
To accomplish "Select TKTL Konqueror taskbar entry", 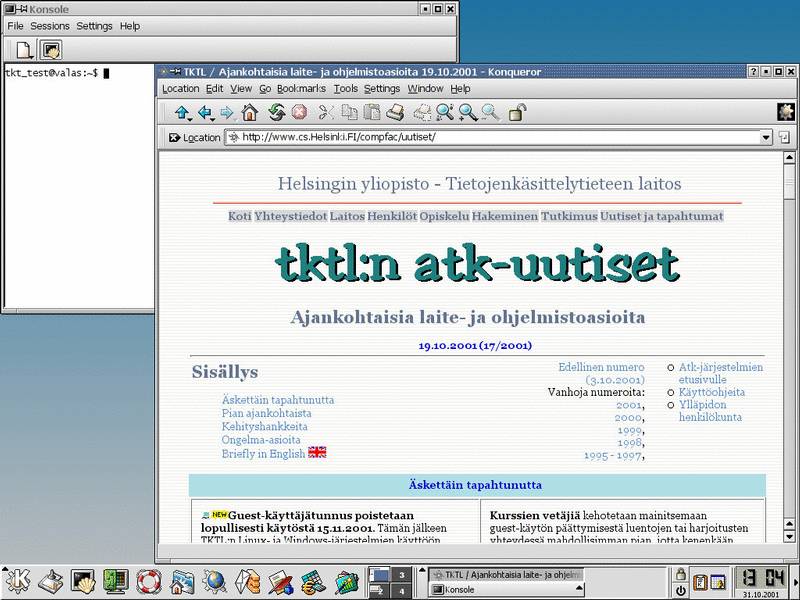I will point(506,575).
